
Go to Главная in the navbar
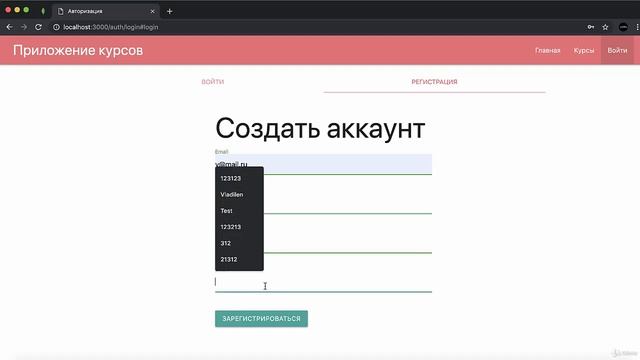pyautogui.click(x=547, y=51)
